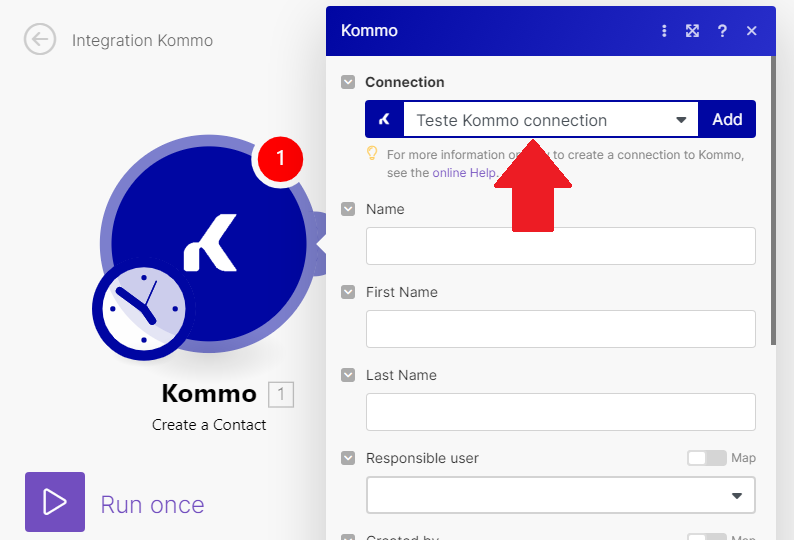This screenshot has width=794, height=540.
Task: Click into the Name input field
Action: (x=561, y=246)
